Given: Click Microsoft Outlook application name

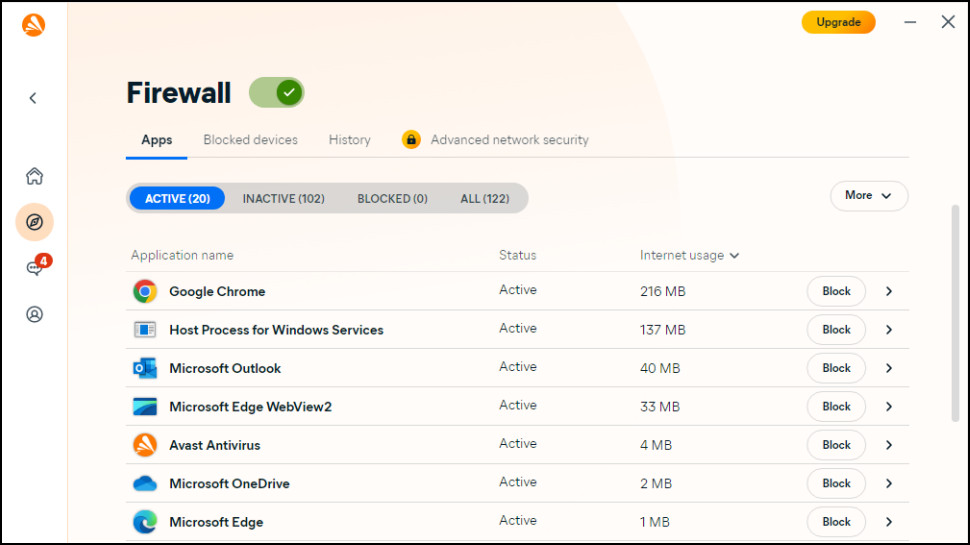Looking at the screenshot, I should (225, 368).
